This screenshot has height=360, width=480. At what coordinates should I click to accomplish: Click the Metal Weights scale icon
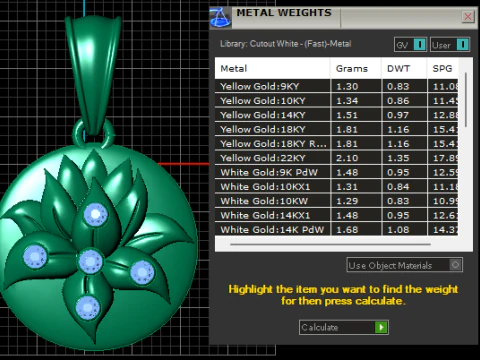click(220, 18)
